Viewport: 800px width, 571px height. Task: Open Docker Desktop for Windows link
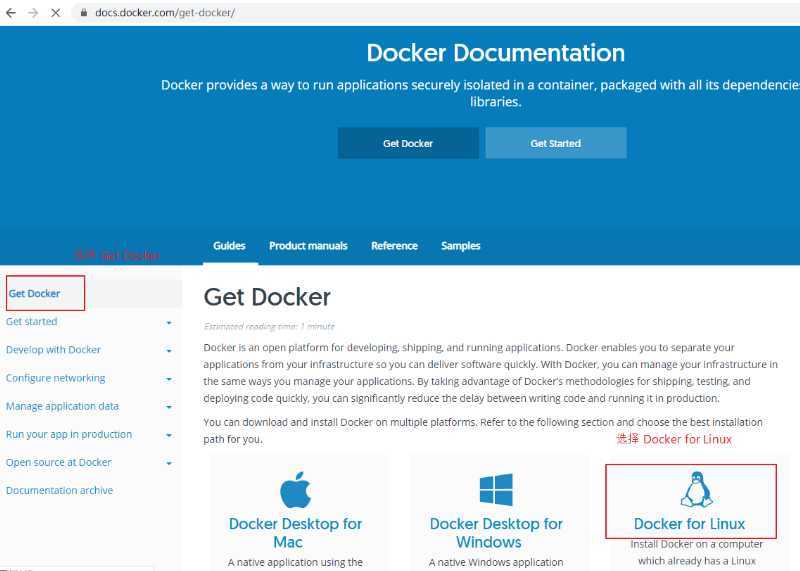coord(496,533)
